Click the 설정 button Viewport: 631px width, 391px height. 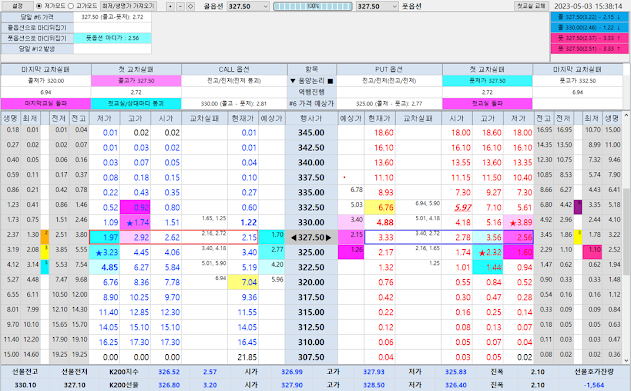pyautogui.click(x=17, y=6)
